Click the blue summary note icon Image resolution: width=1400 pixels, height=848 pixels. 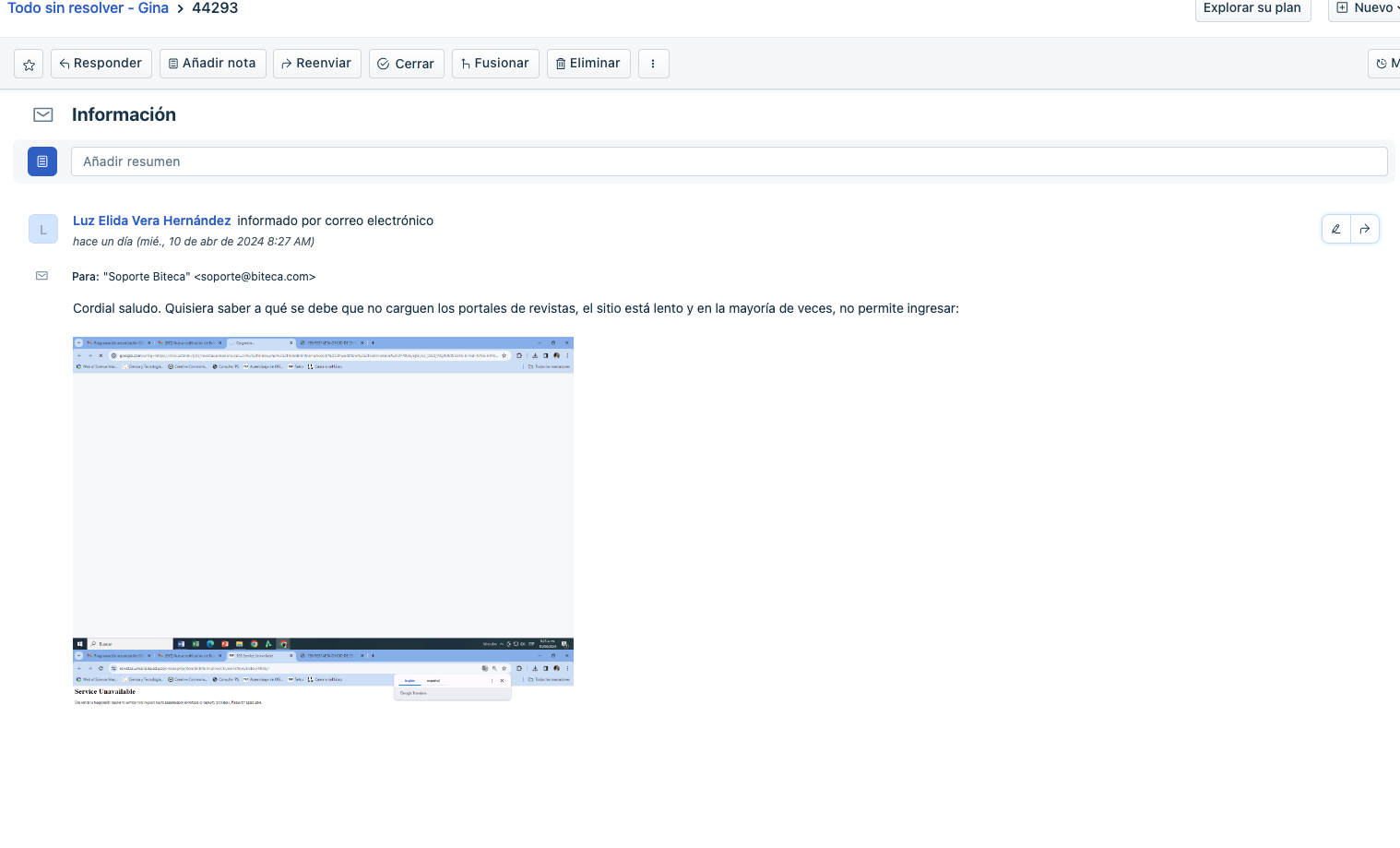[42, 161]
